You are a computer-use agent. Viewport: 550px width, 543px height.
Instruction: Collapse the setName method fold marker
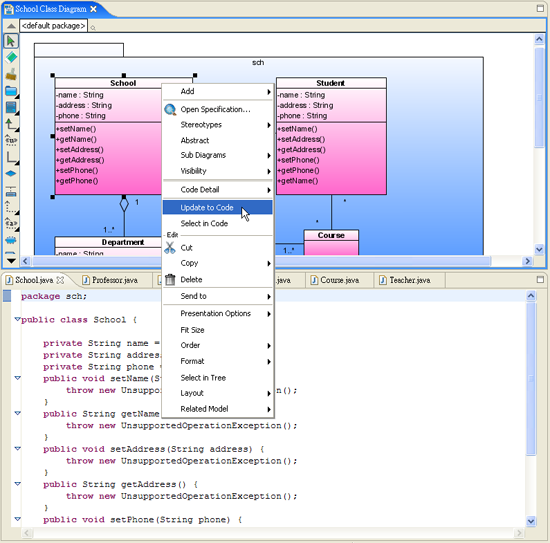(x=17, y=378)
